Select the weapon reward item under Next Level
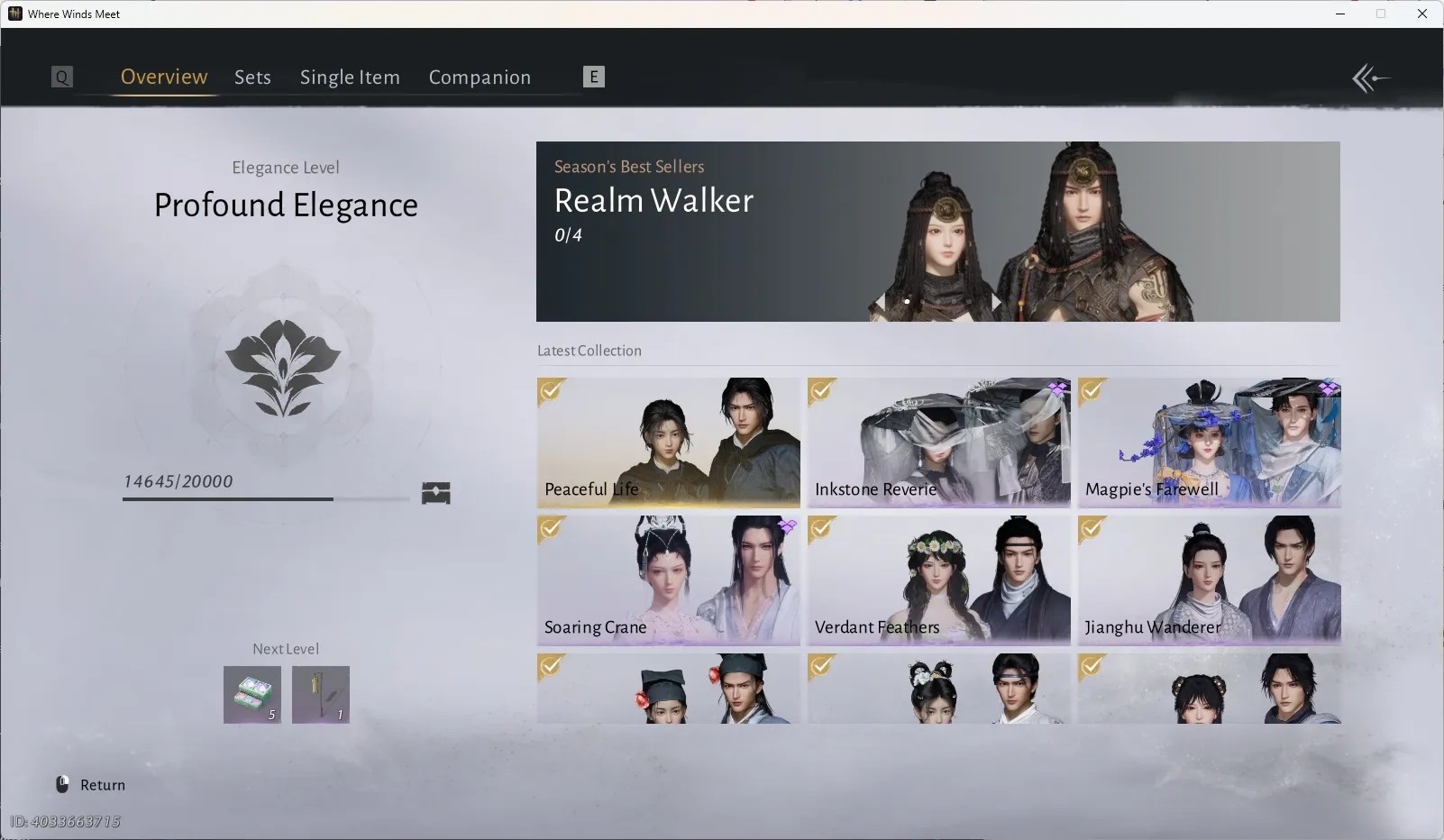The height and width of the screenshot is (840, 1444). pos(321,695)
